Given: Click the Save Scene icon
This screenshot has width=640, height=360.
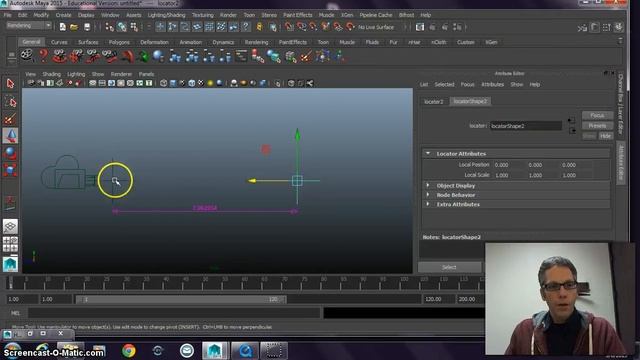Looking at the screenshot, I should point(87,27).
